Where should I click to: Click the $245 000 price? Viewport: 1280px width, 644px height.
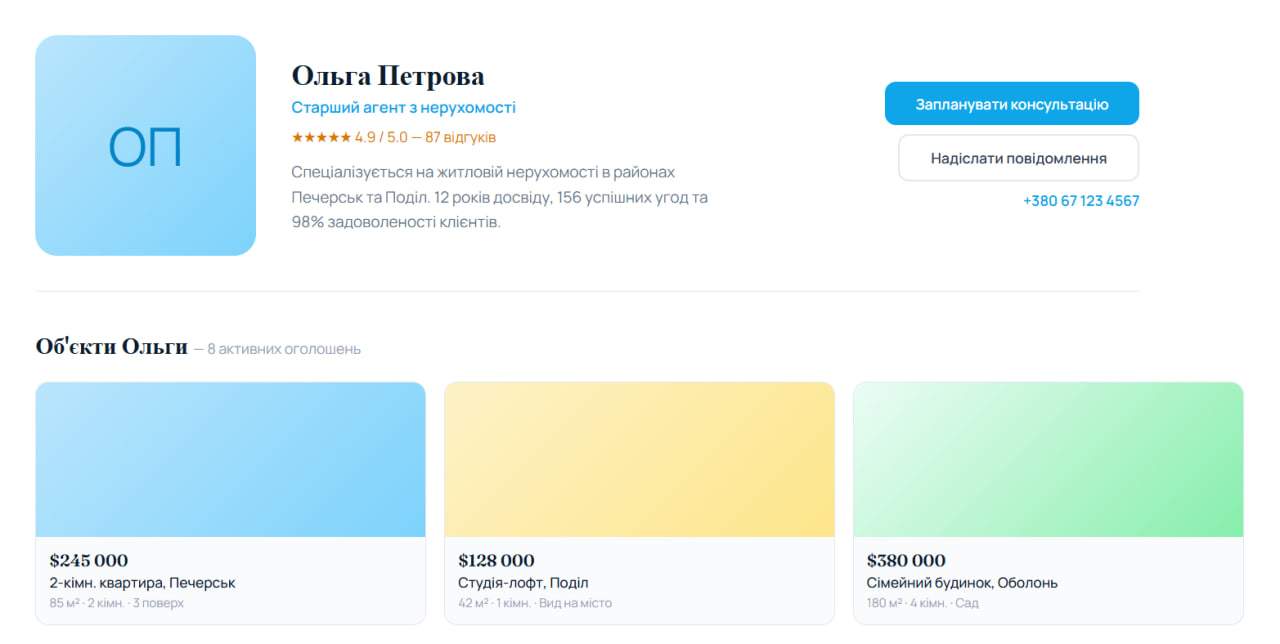(x=89, y=560)
